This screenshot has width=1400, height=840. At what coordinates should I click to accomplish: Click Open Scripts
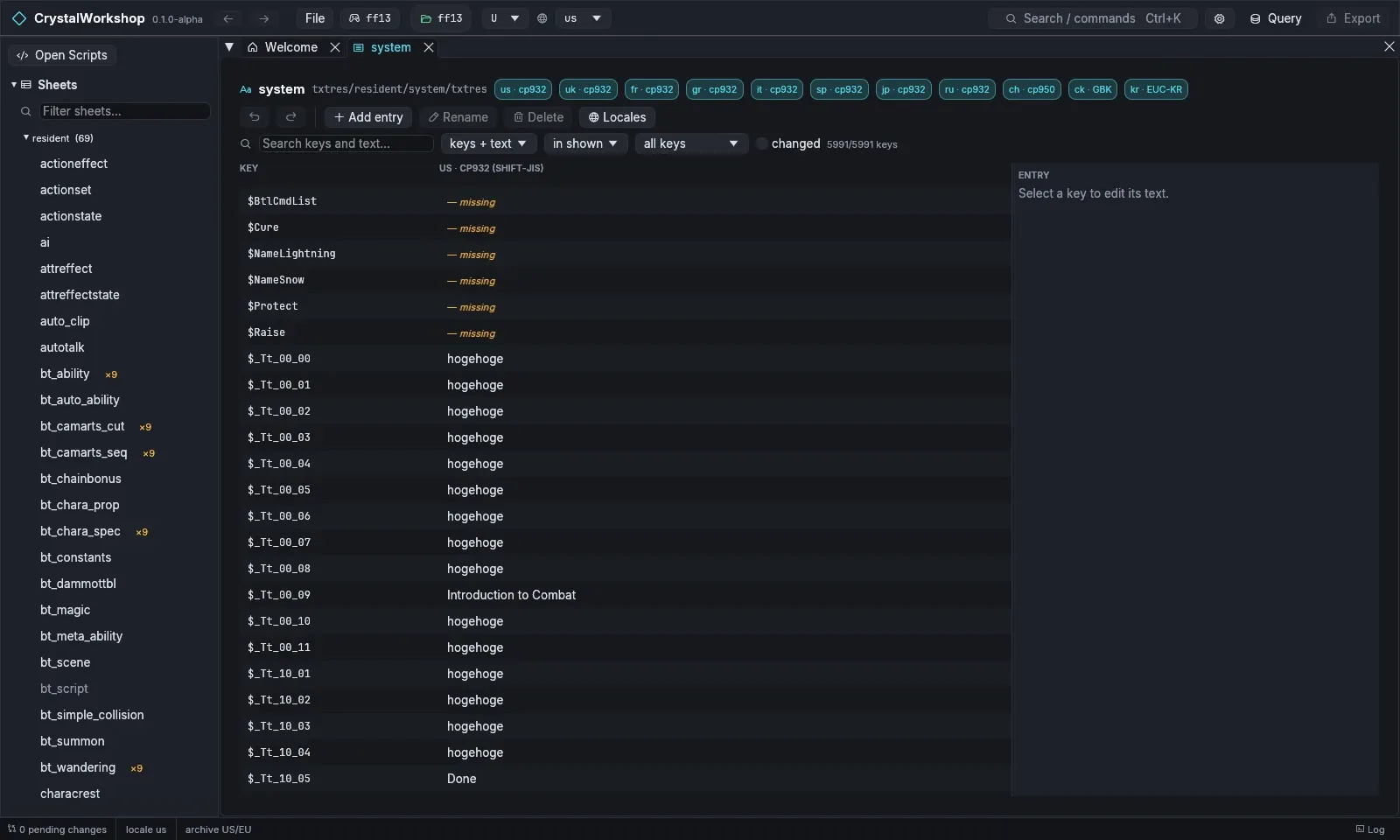(x=62, y=55)
